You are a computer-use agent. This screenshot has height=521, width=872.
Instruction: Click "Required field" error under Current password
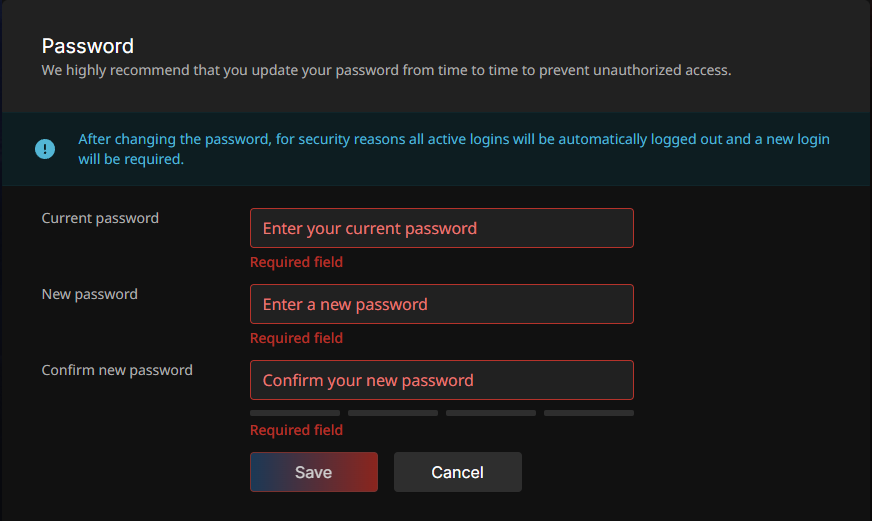coord(296,262)
